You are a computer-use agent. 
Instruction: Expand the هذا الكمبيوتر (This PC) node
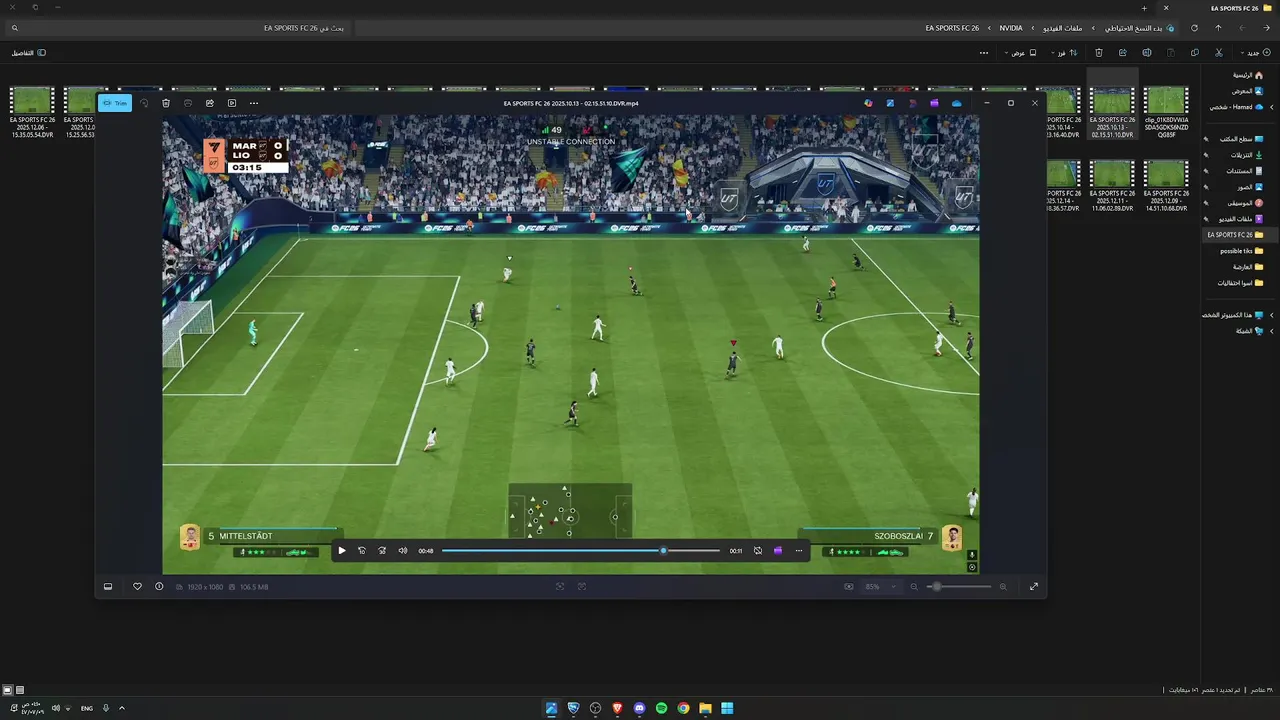(x=1272, y=315)
